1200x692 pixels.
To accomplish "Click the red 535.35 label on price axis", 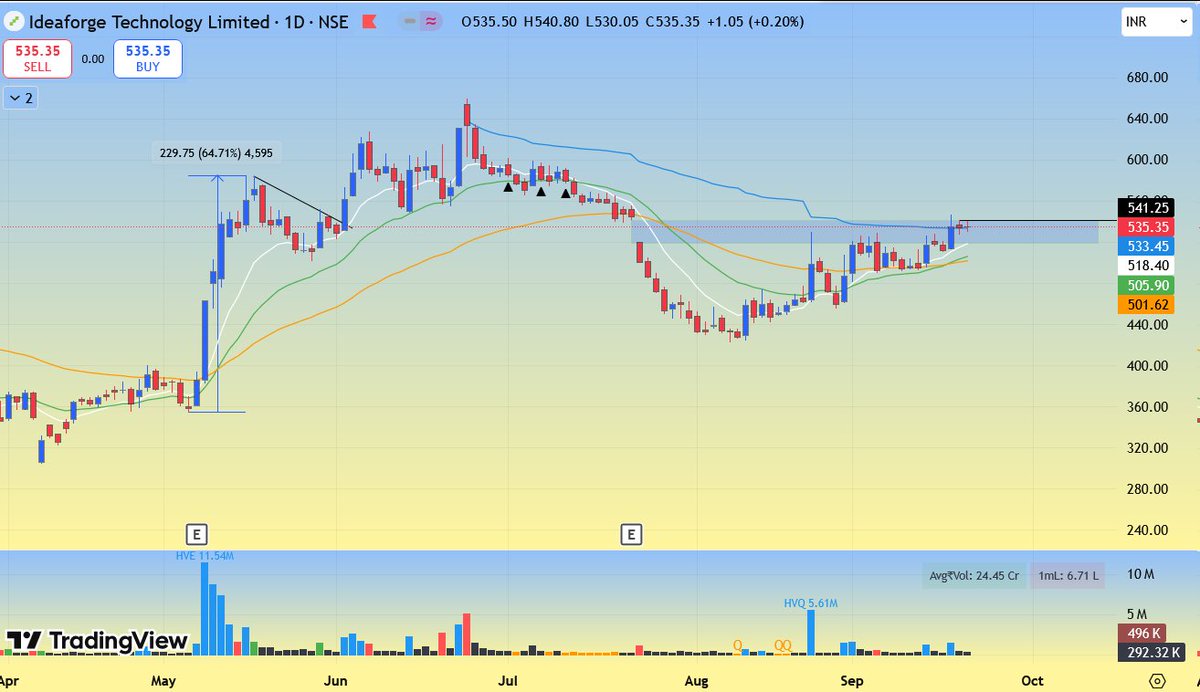I will pyautogui.click(x=1147, y=227).
